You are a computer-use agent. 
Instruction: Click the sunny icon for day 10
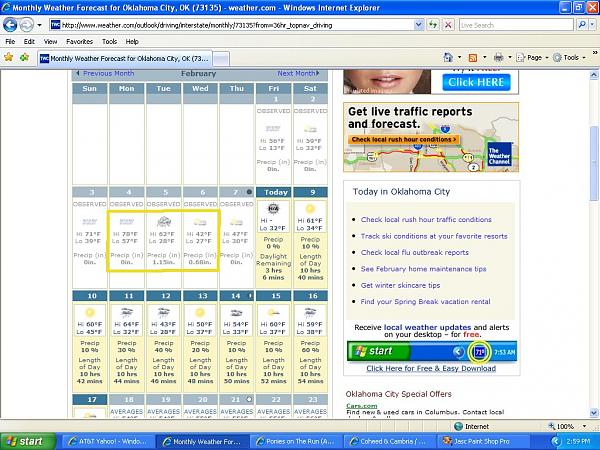click(x=90, y=313)
